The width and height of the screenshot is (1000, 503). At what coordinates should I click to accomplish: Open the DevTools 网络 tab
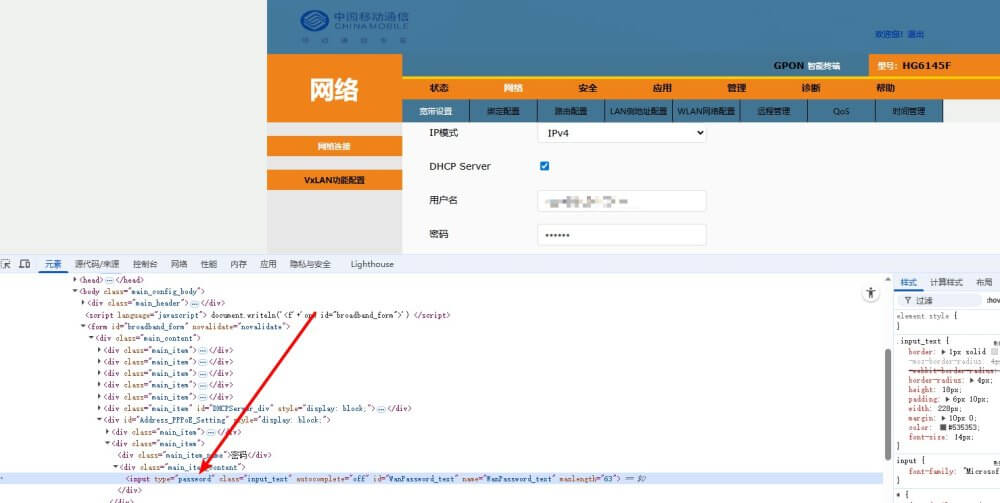click(179, 264)
